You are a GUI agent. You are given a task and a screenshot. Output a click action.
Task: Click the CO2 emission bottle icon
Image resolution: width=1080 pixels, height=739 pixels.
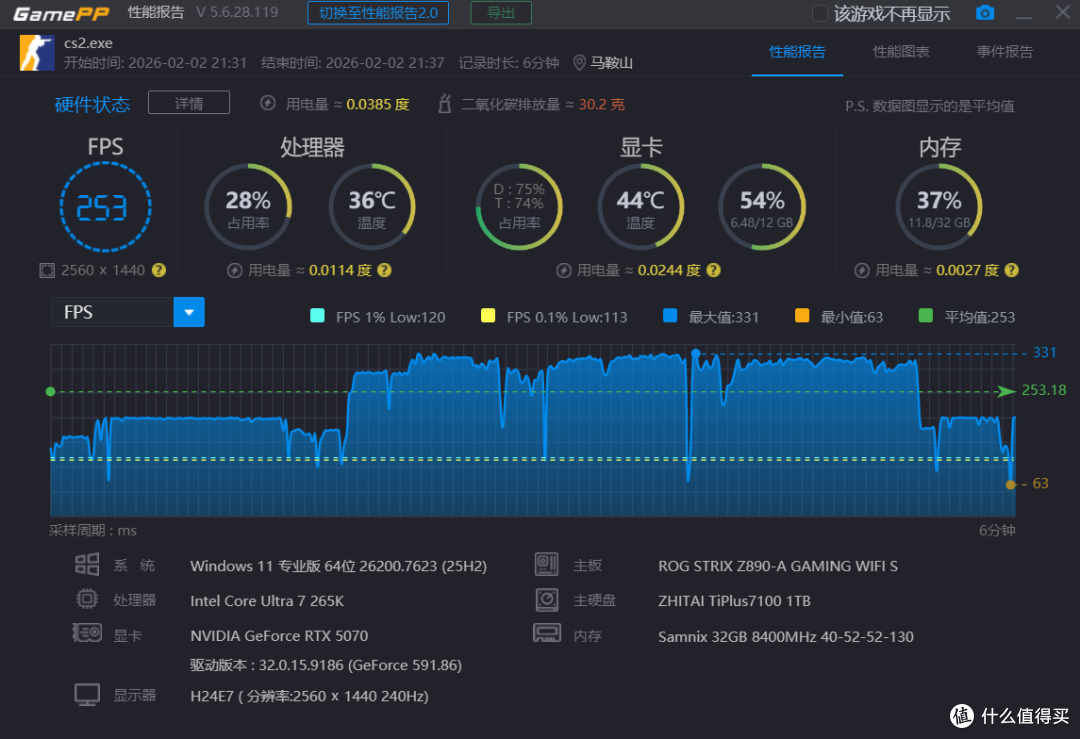pyautogui.click(x=445, y=103)
